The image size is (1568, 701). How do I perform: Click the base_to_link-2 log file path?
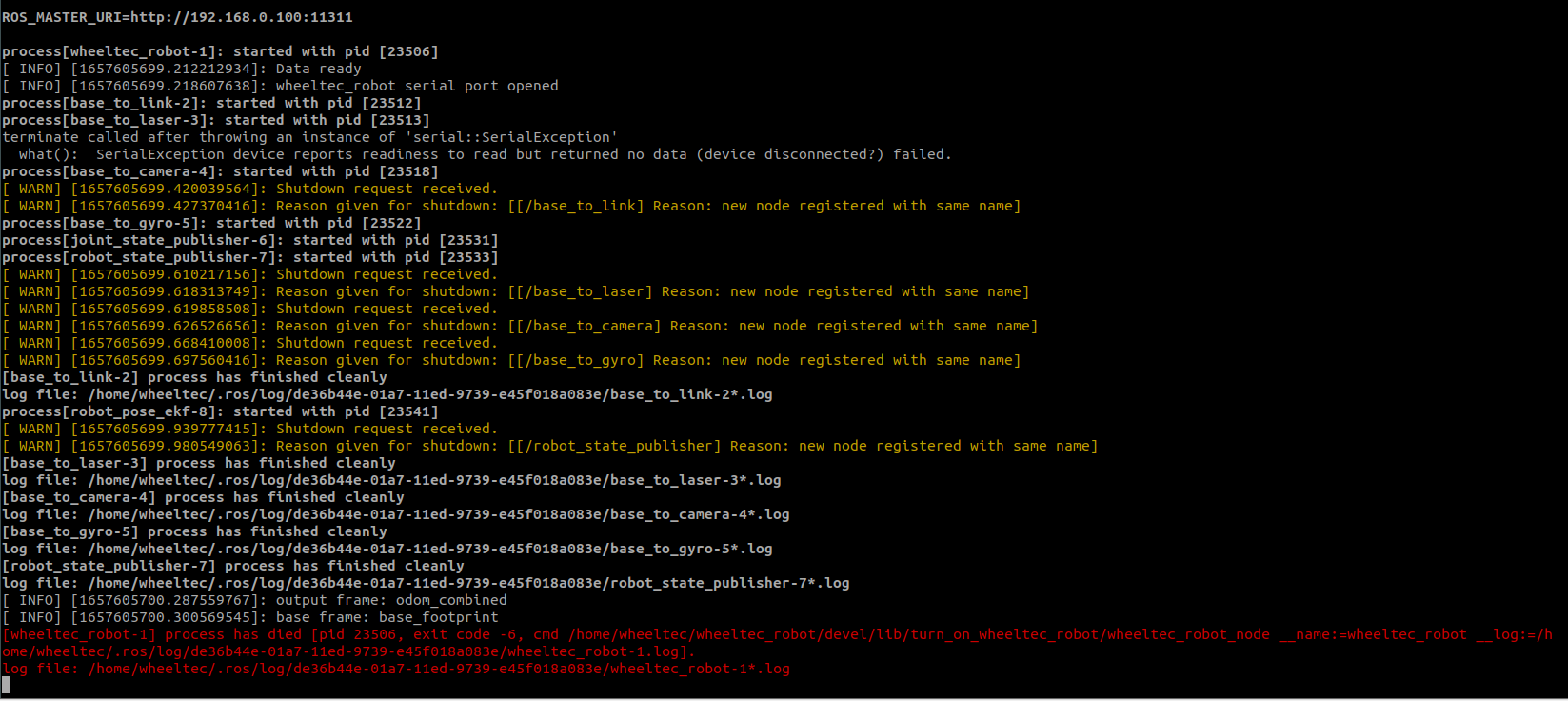click(429, 394)
